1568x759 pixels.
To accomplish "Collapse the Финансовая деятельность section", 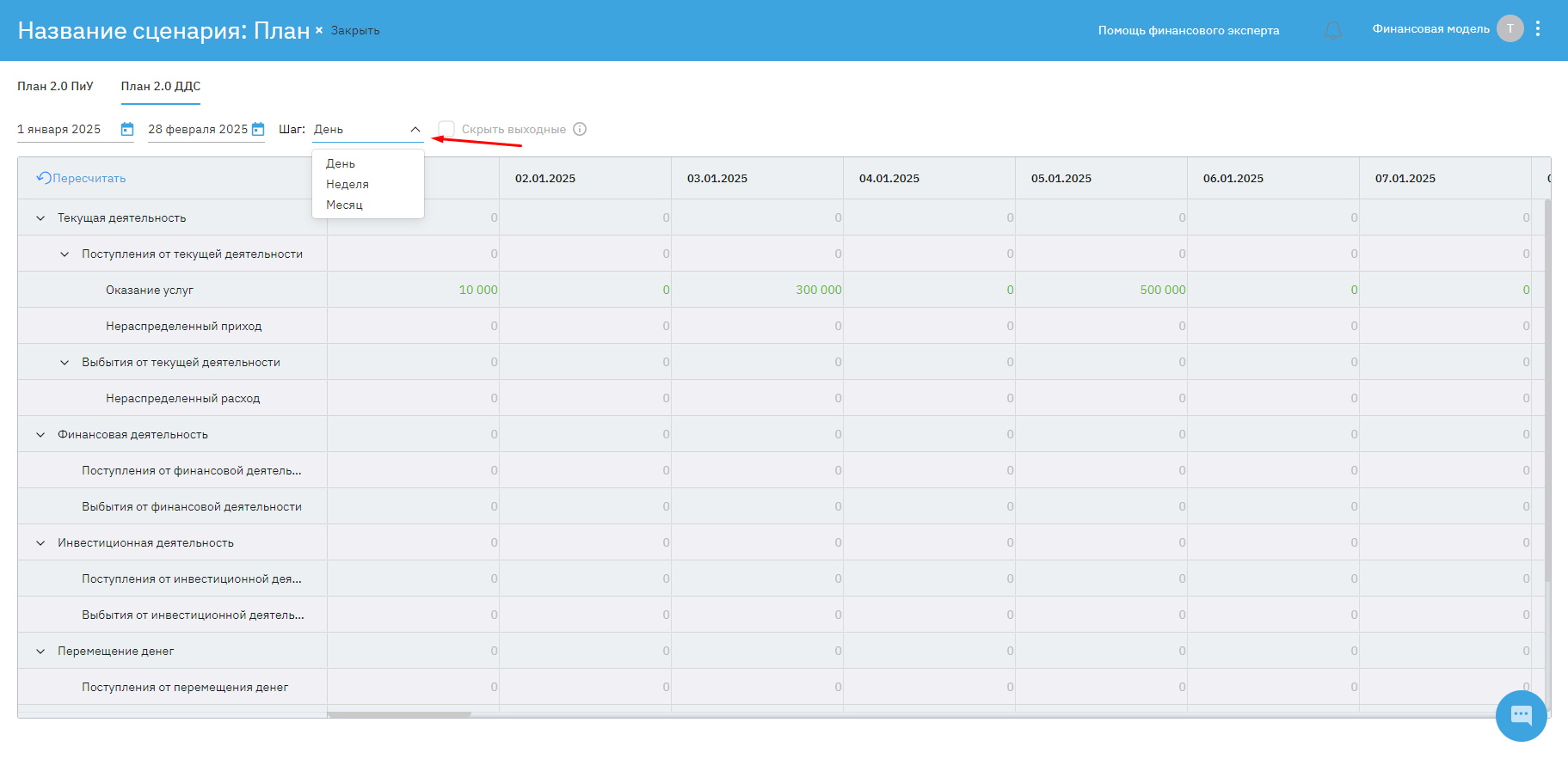I will (40, 435).
